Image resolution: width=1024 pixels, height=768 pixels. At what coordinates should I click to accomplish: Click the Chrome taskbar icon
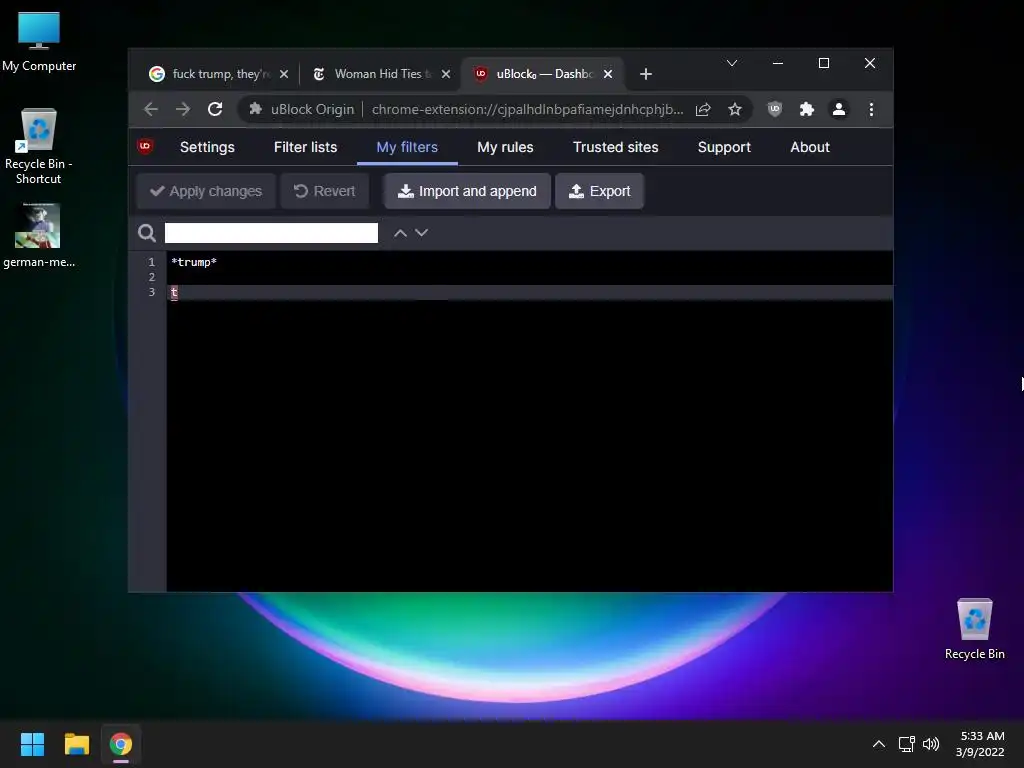(121, 744)
